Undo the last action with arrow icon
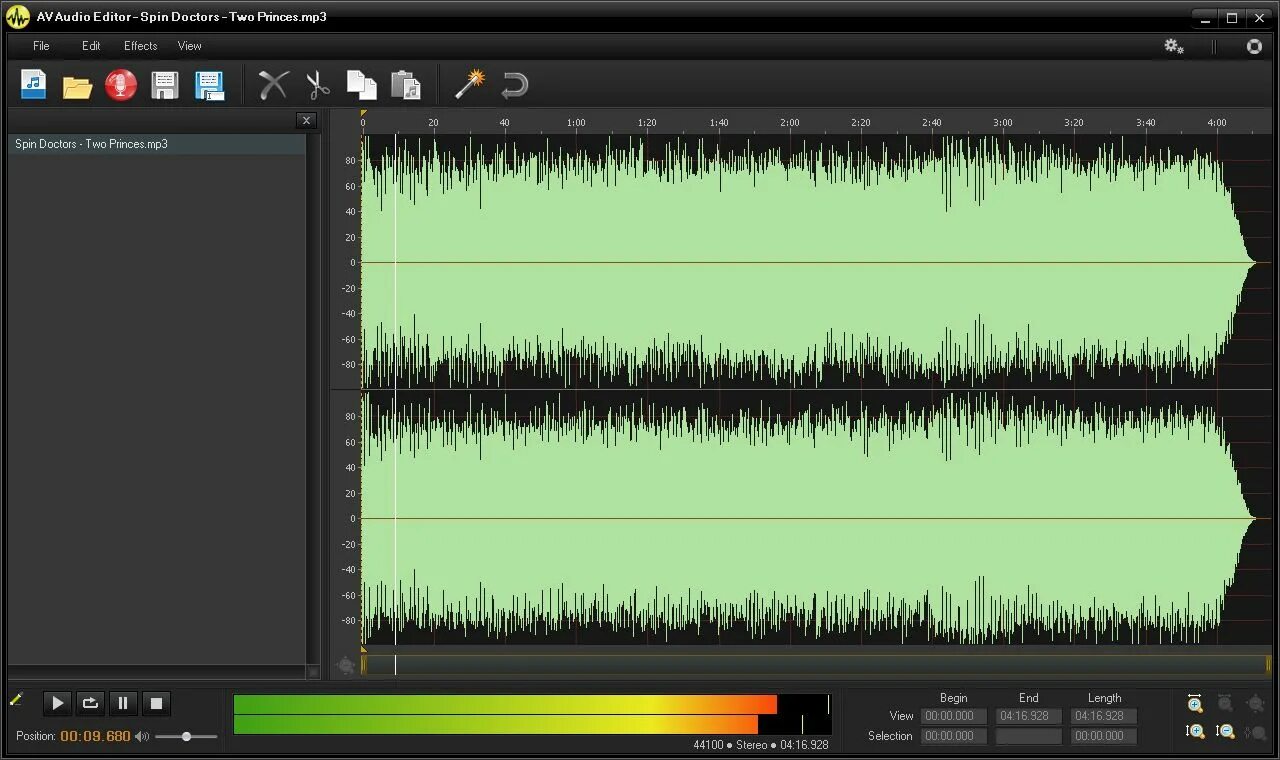The image size is (1280, 760). tap(514, 85)
